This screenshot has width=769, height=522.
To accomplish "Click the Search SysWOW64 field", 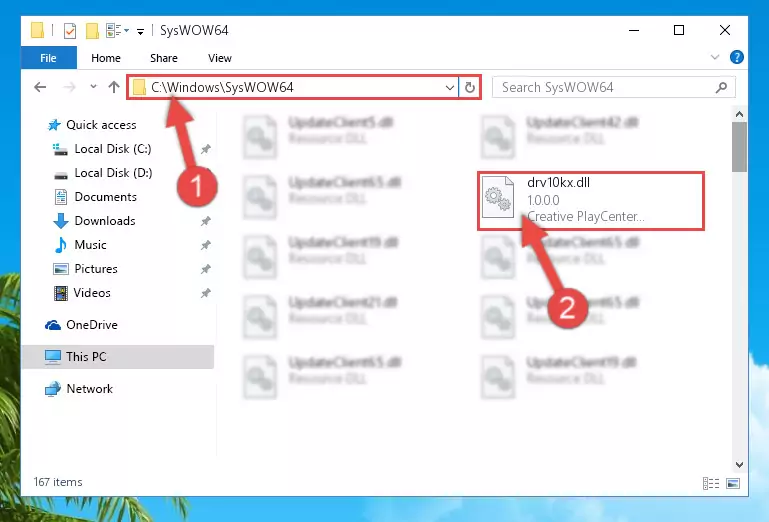I will click(614, 87).
